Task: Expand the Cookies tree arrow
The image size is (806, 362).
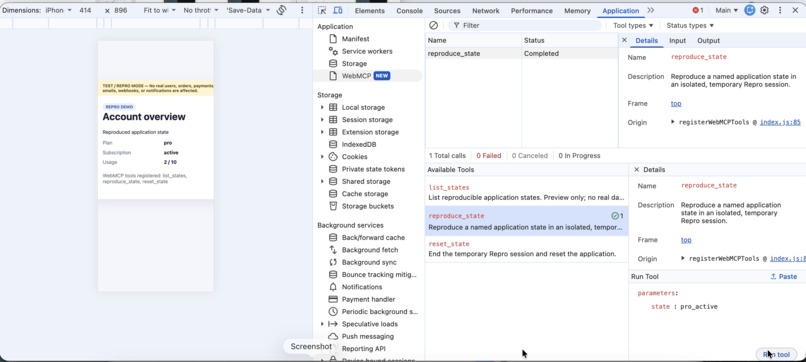Action: pyautogui.click(x=322, y=157)
